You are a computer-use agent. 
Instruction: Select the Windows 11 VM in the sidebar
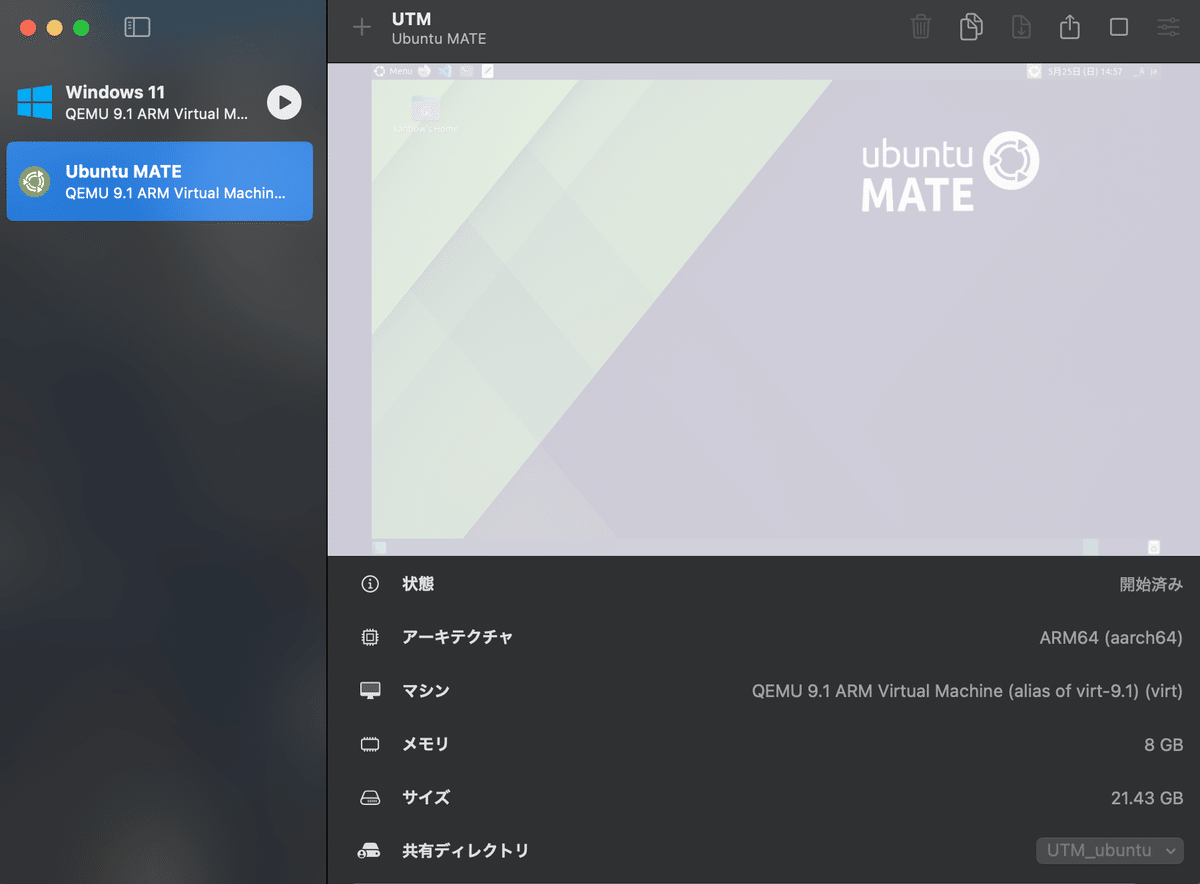coord(160,103)
